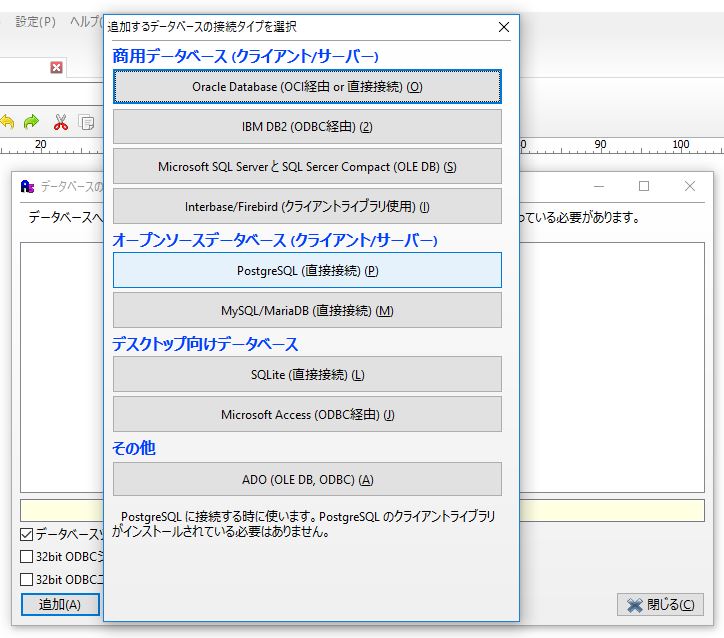Toggle the checked データベース checkbox
The height and width of the screenshot is (638, 724).
pyautogui.click(x=27, y=534)
